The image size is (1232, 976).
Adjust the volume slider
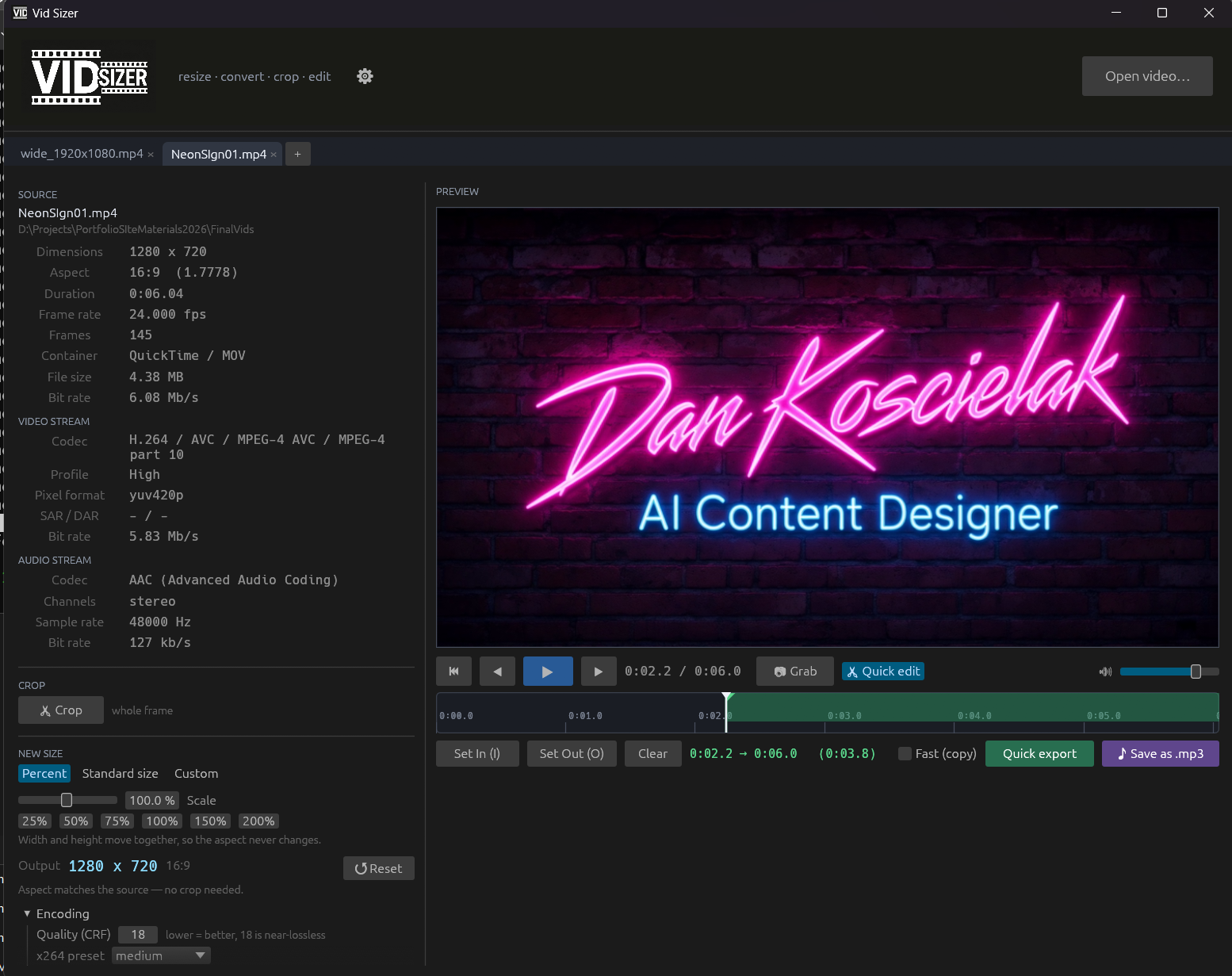point(1169,672)
